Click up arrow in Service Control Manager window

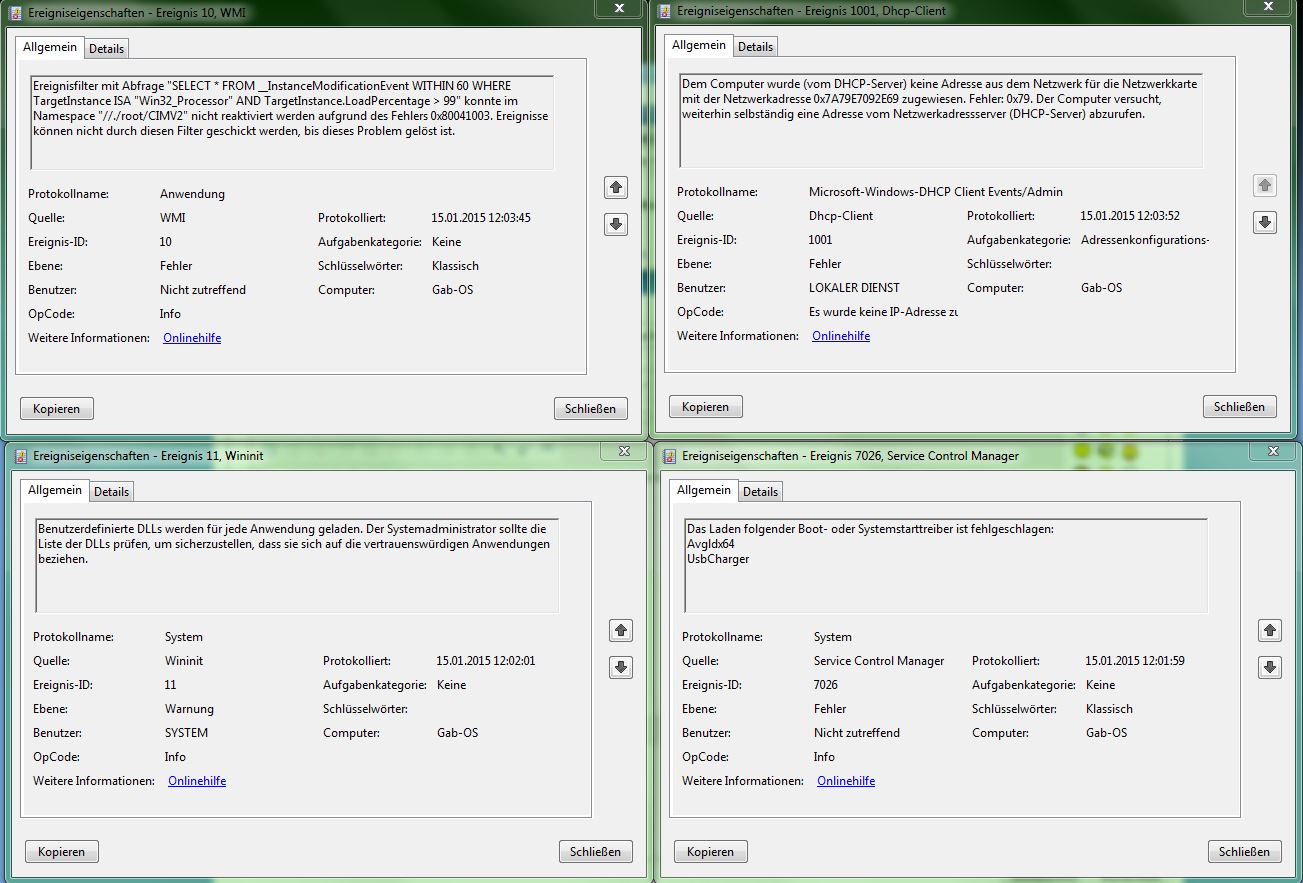1270,630
